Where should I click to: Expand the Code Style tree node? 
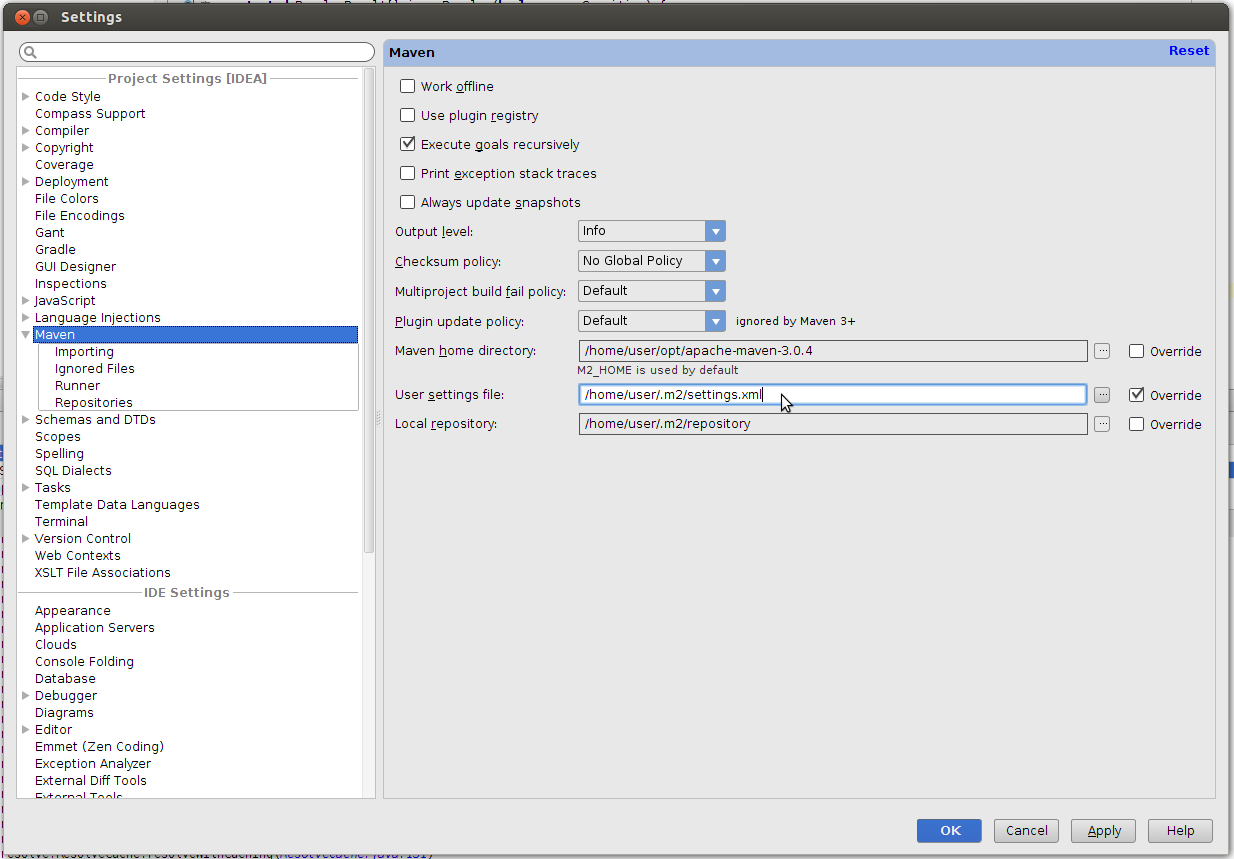click(x=26, y=97)
